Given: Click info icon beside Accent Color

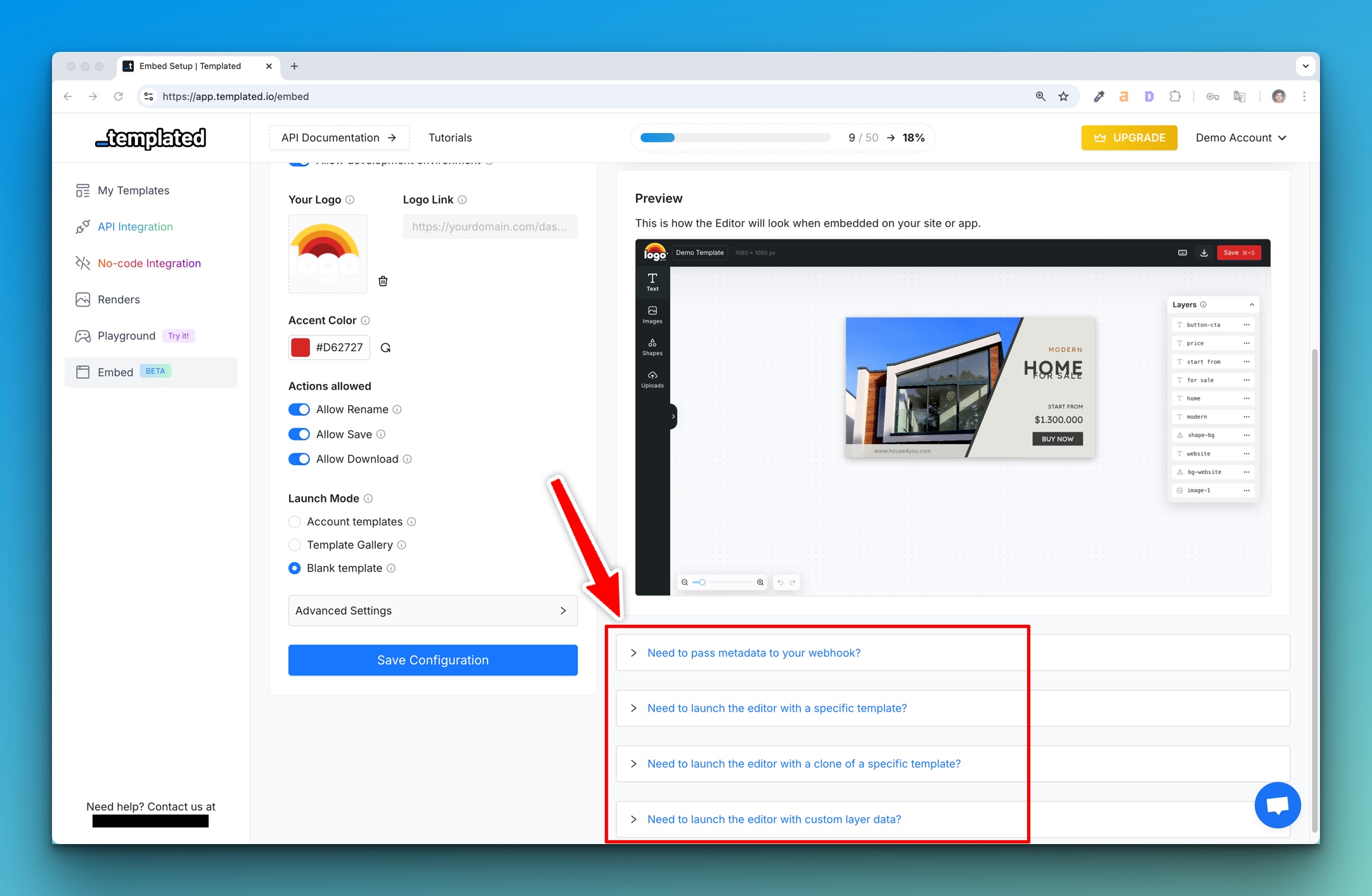Looking at the screenshot, I should (x=365, y=321).
